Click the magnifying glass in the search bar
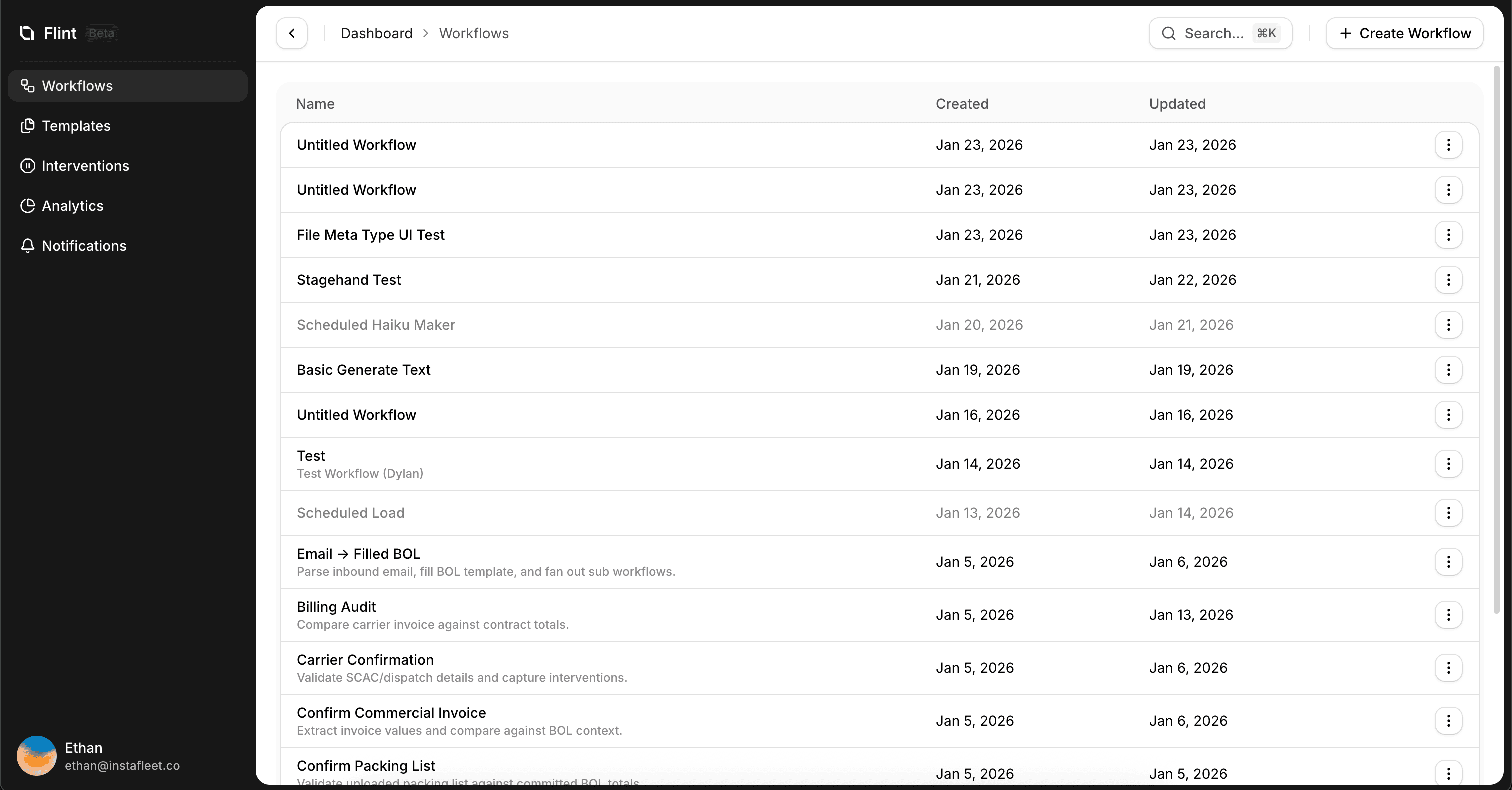 pos(1169,33)
